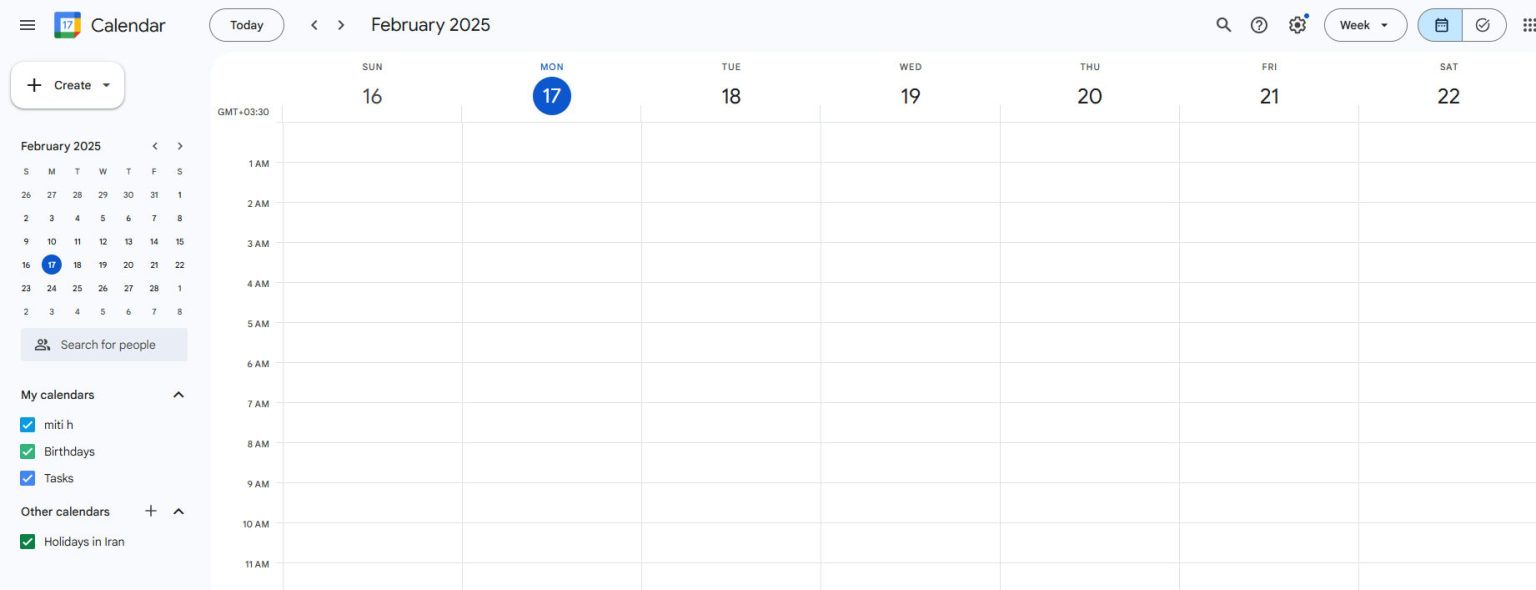Select day 17 in the mini calendar
1536x590 pixels.
[51, 264]
